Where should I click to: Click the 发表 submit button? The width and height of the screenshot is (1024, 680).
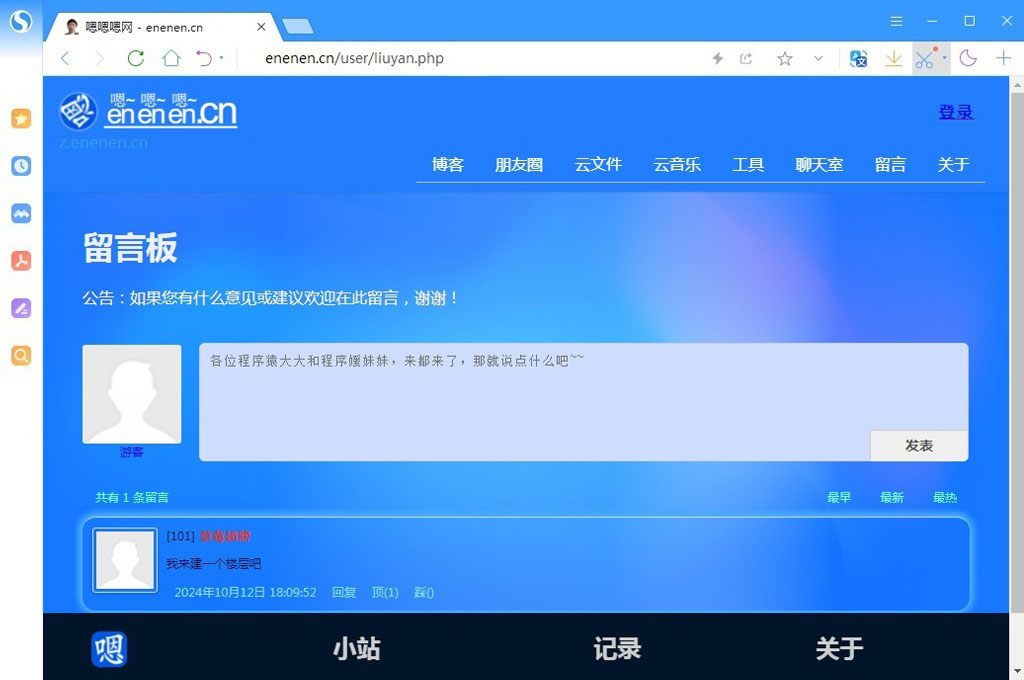[x=919, y=445]
